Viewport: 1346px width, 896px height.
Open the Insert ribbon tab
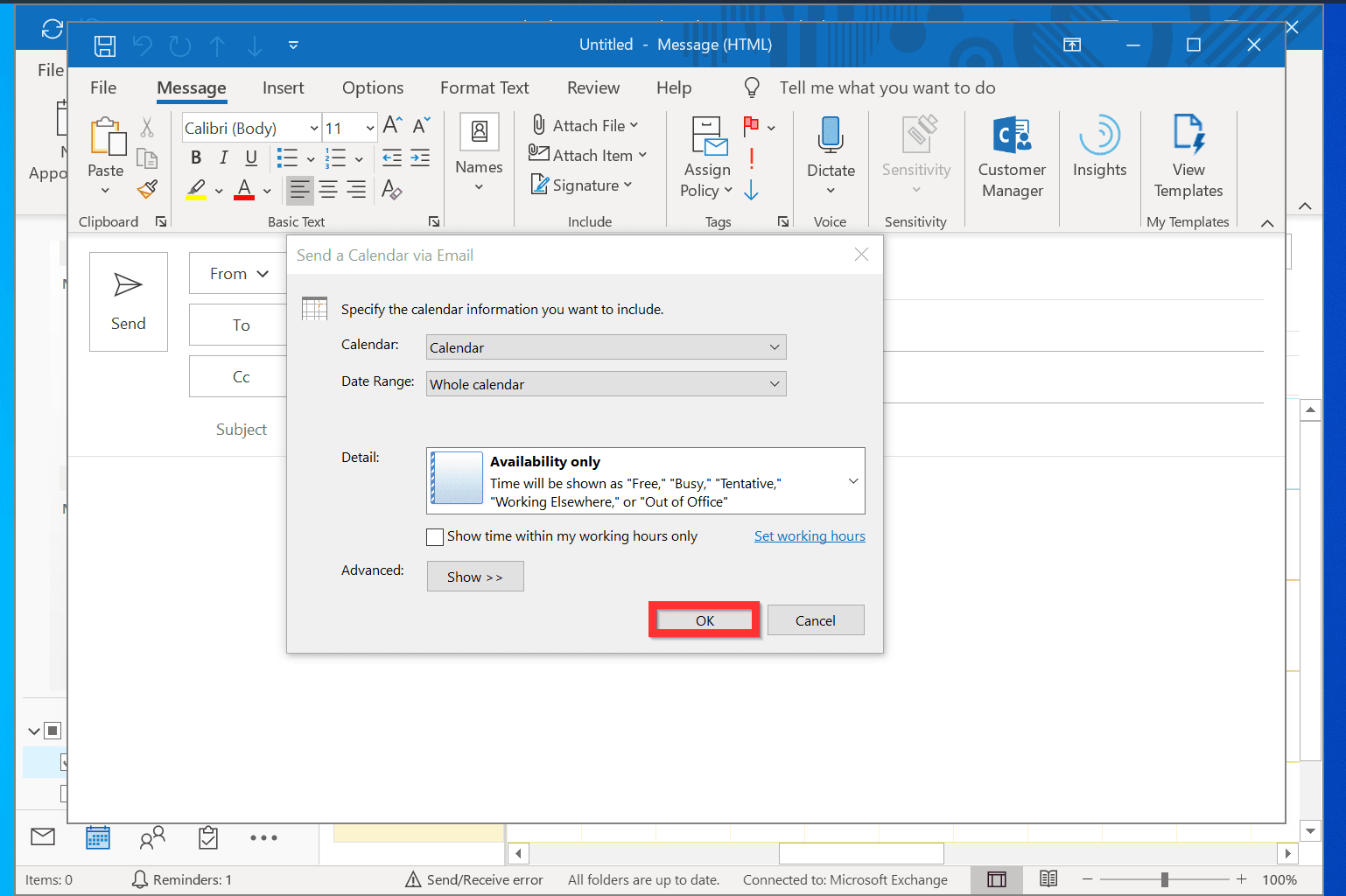tap(283, 87)
